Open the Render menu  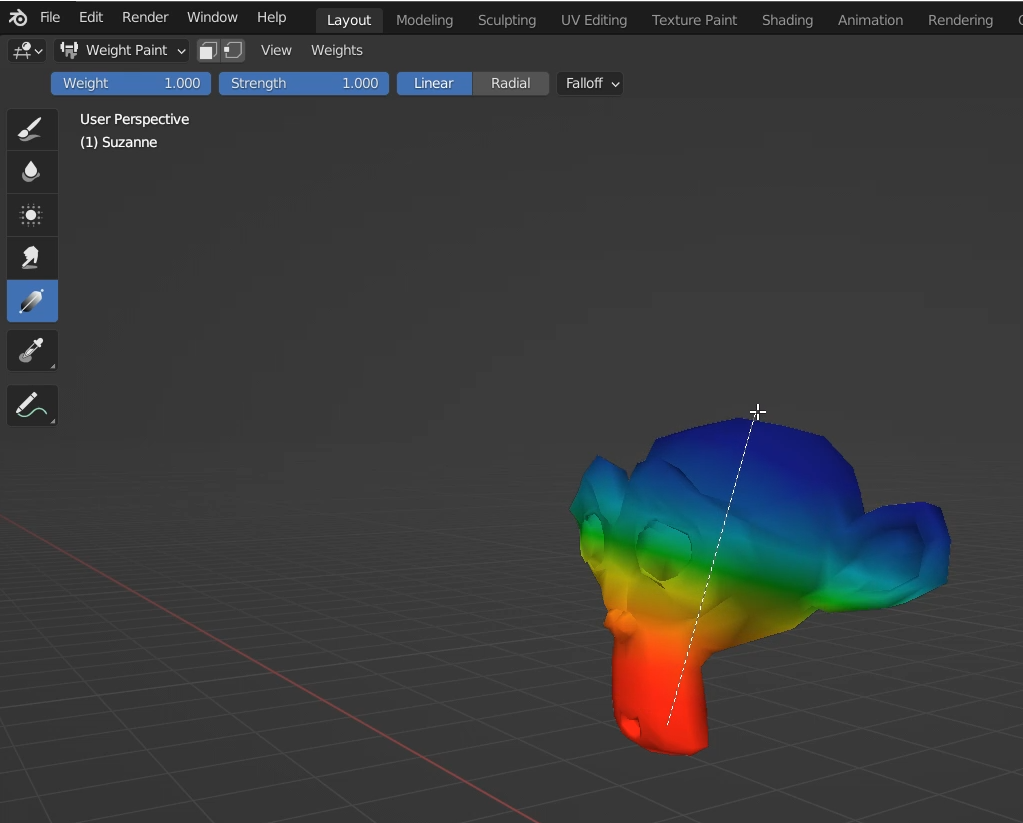click(145, 18)
